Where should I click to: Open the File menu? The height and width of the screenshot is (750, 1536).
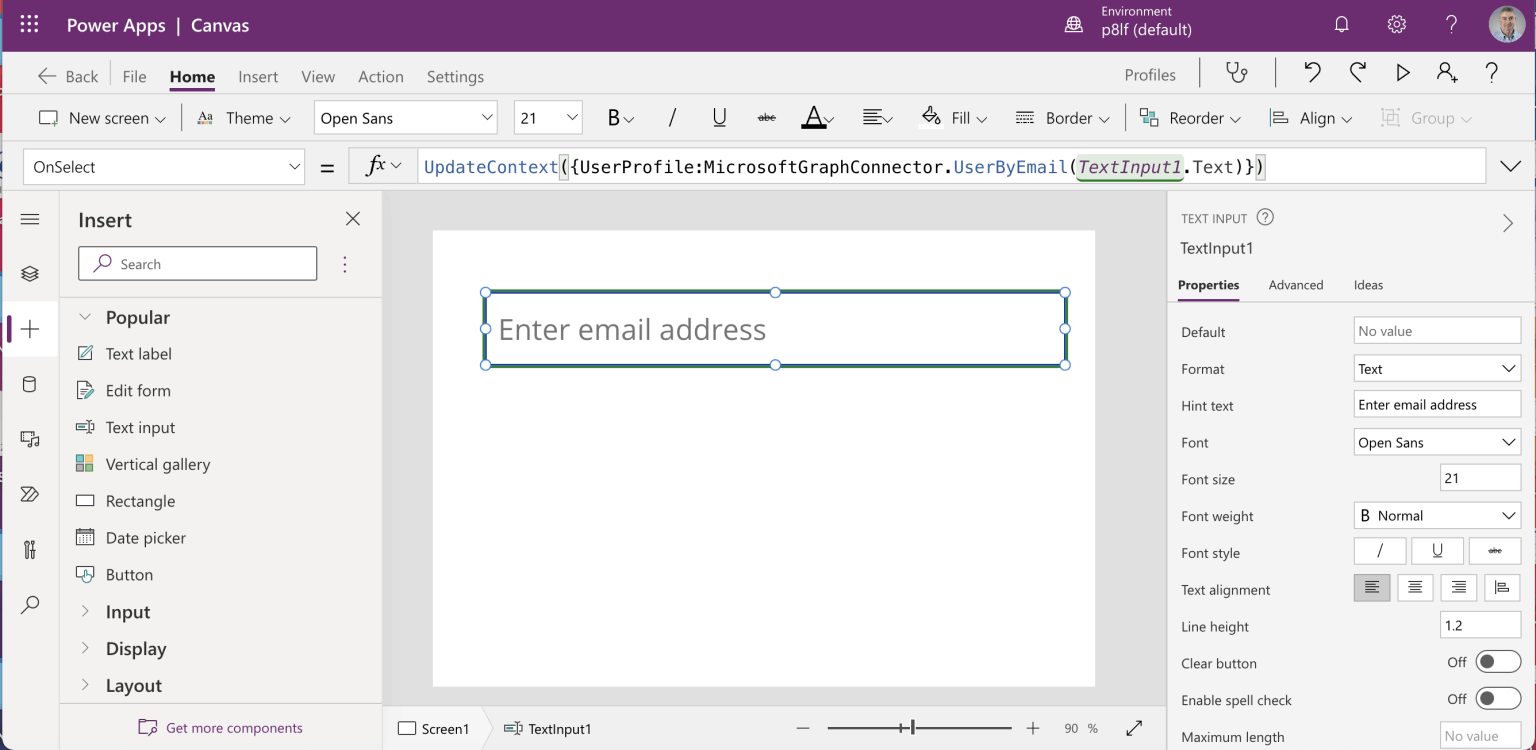pos(134,77)
